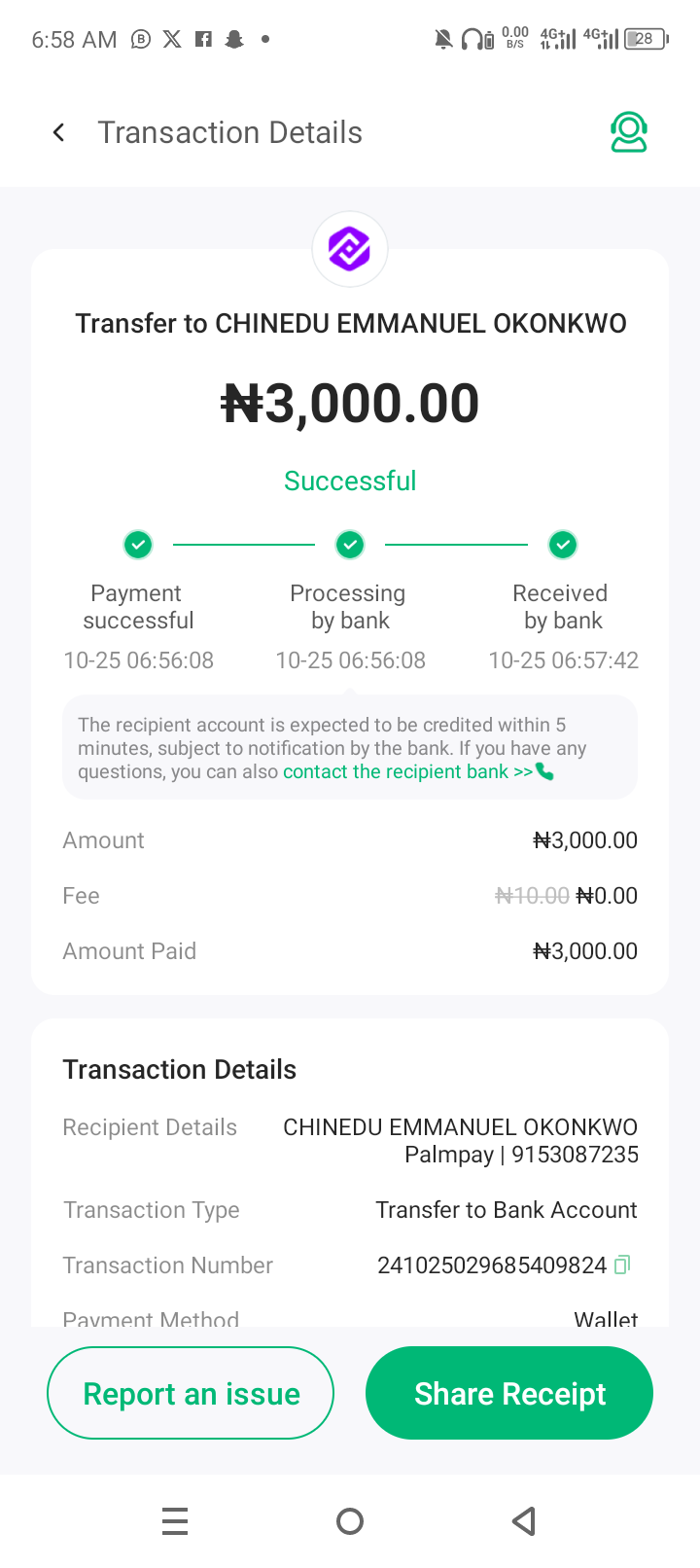Open the Android recent apps button
700x1568 pixels.
coord(175,1521)
